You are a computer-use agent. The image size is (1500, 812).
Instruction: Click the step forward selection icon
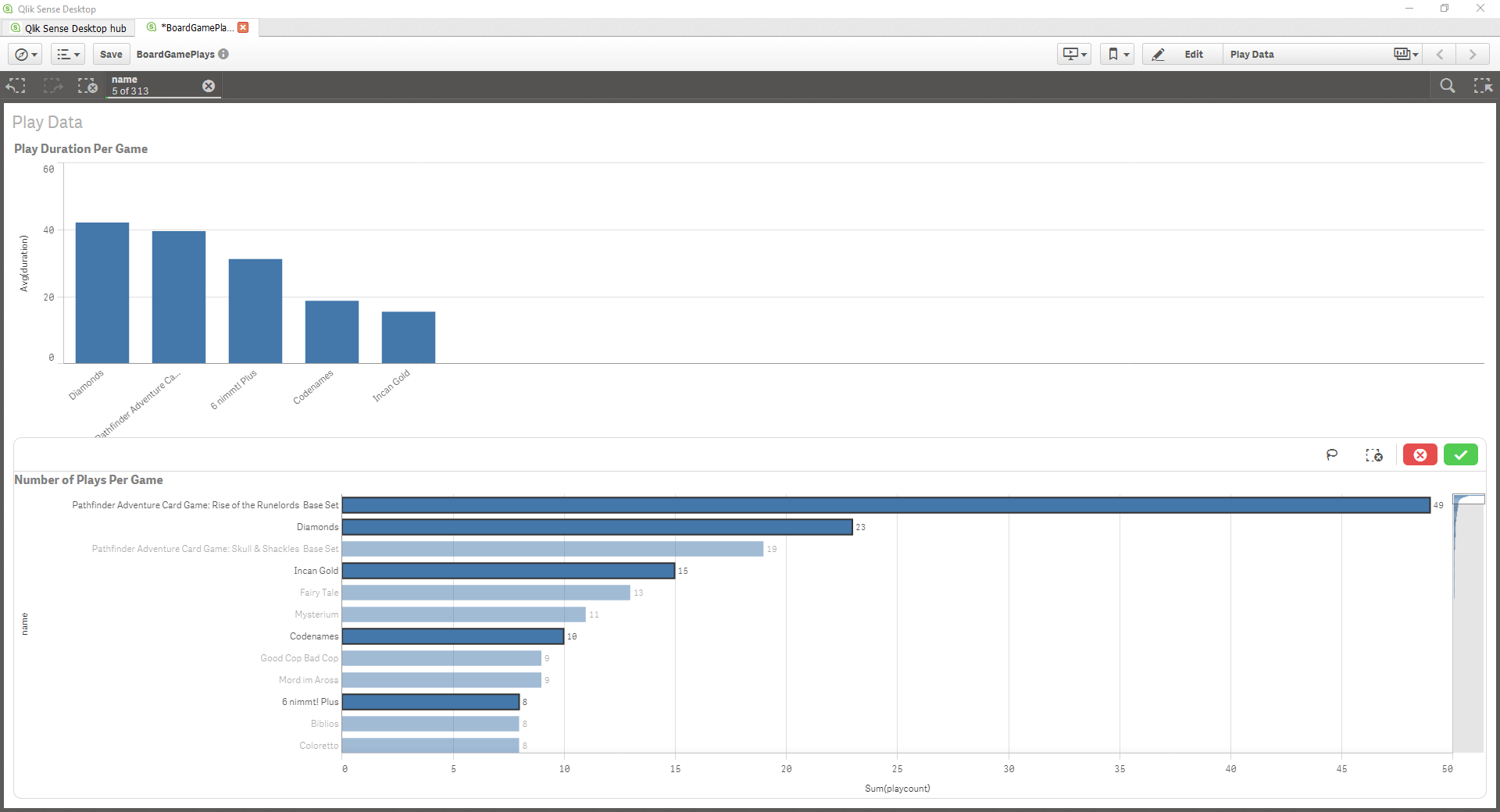click(52, 86)
